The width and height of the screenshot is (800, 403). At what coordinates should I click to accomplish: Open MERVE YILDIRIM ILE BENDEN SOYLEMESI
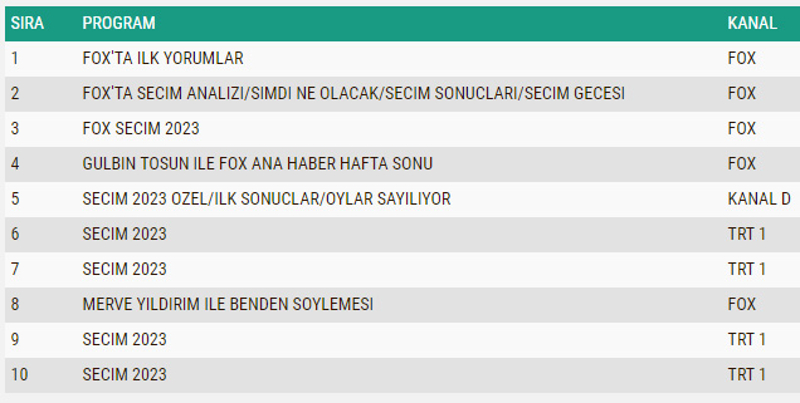click(228, 305)
